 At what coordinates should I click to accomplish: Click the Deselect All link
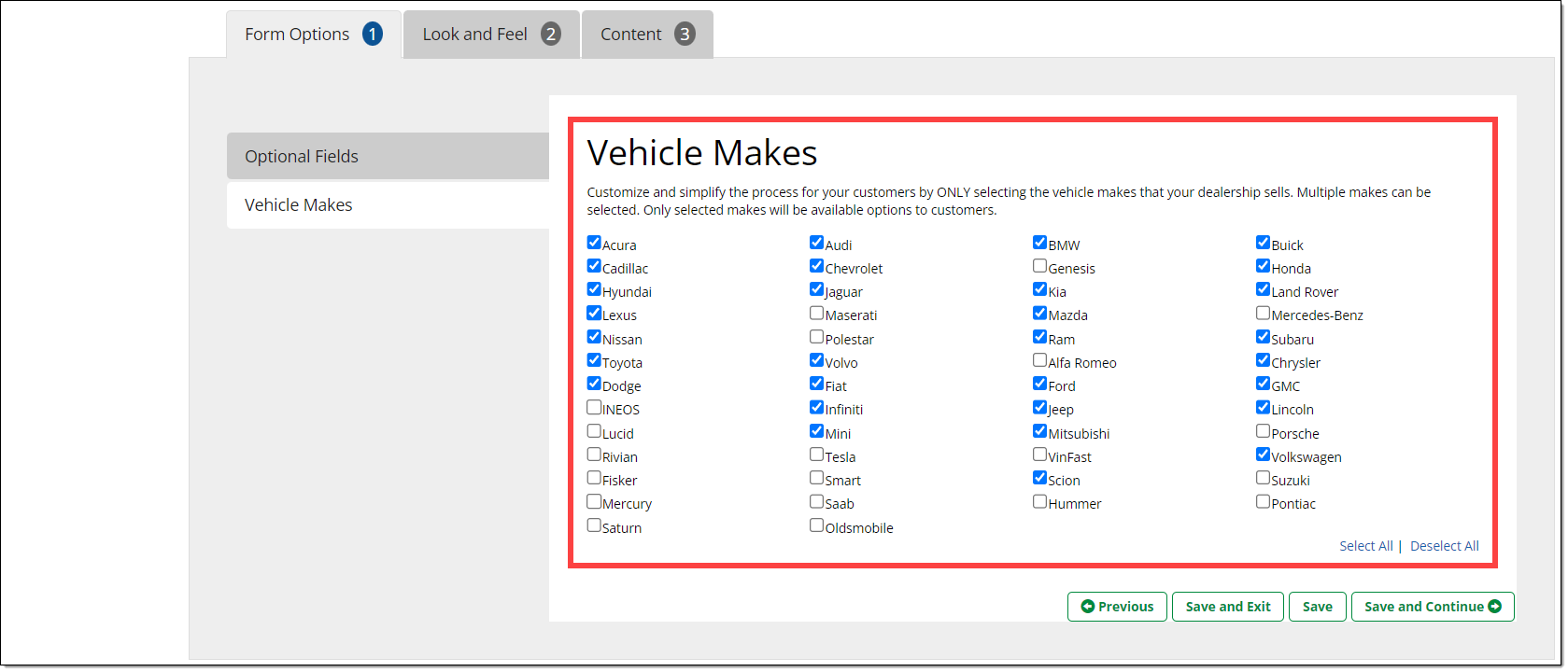point(1444,546)
